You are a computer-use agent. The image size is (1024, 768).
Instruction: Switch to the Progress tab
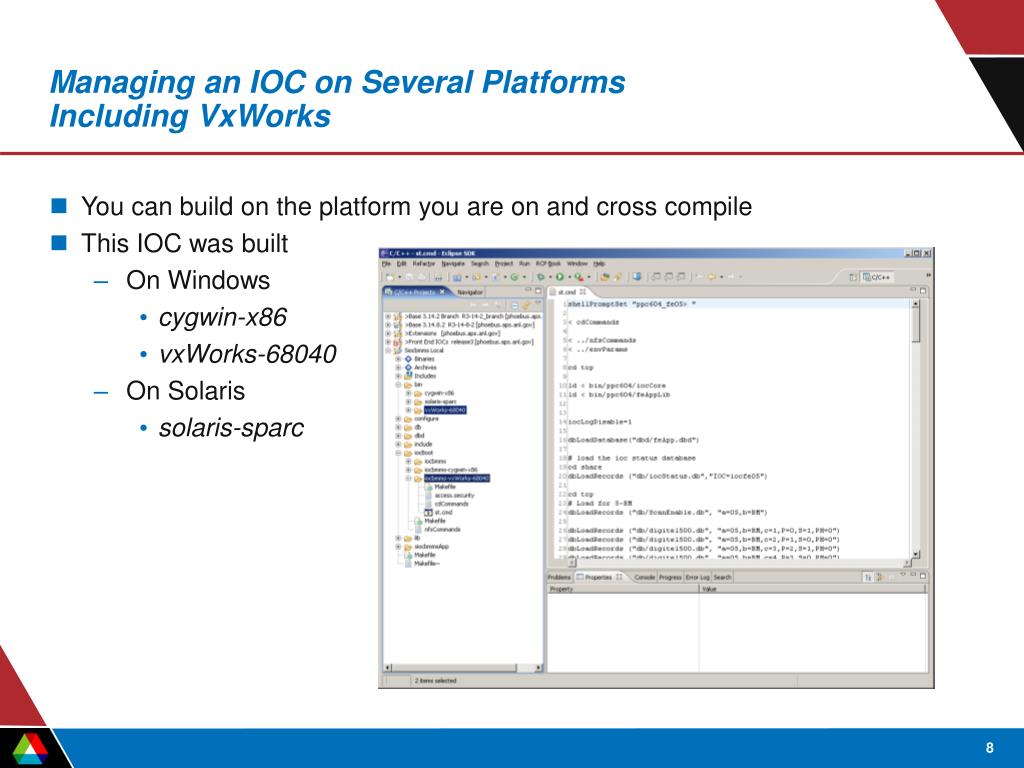[x=670, y=577]
